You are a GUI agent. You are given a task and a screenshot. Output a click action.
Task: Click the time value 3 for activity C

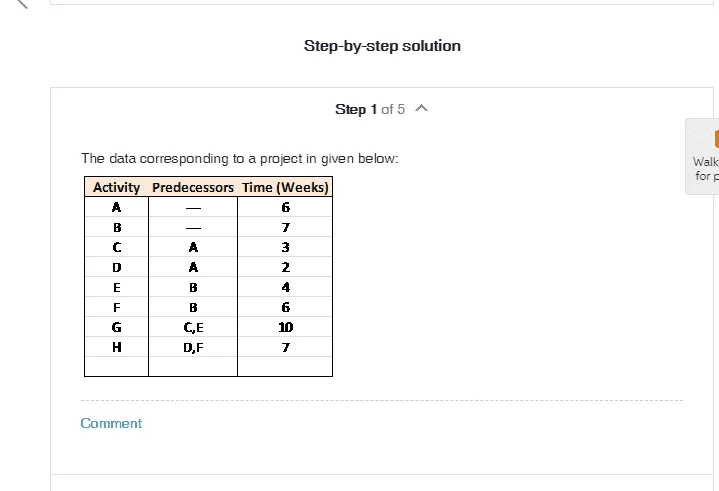285,247
